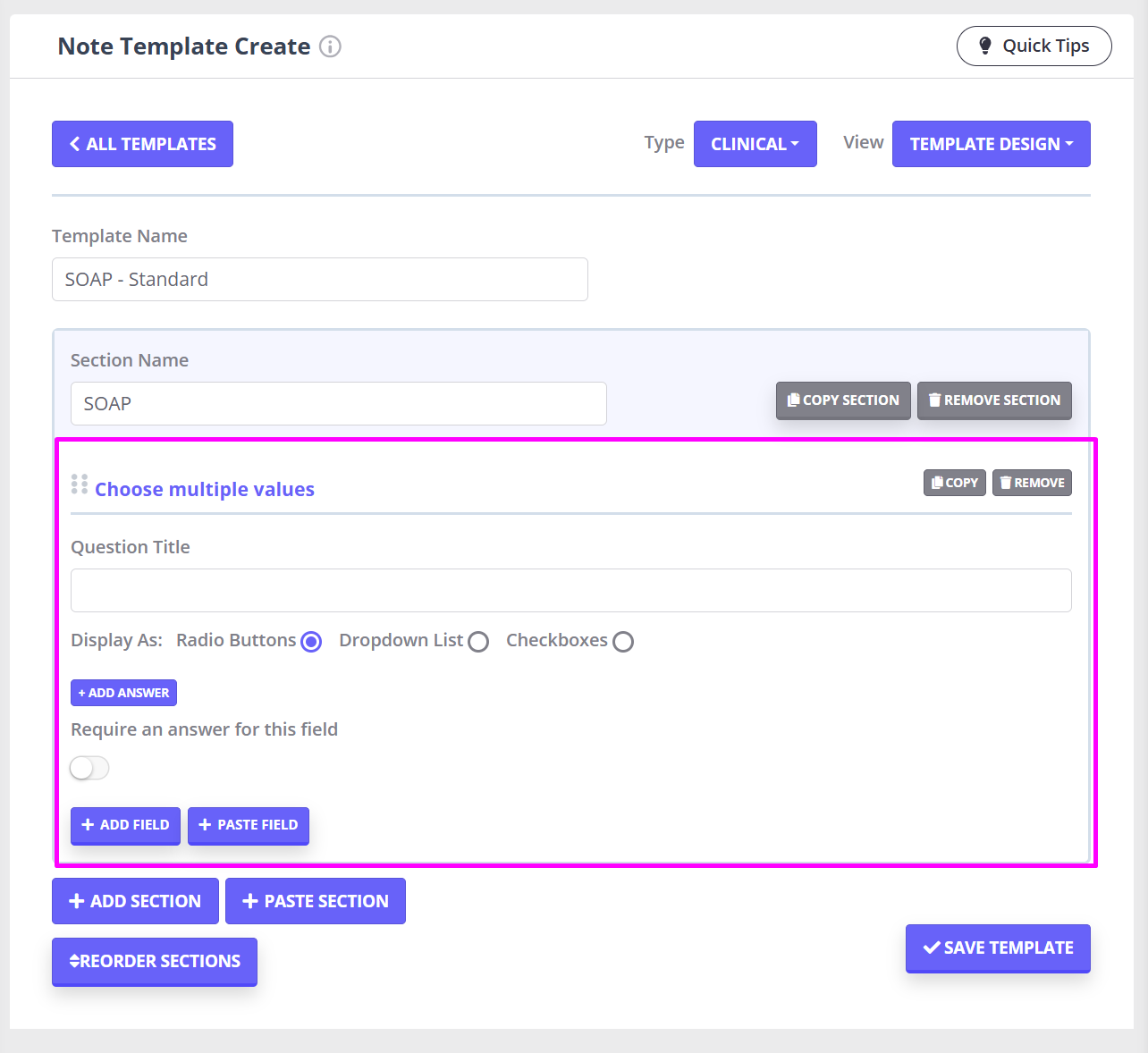Click the Add Section button
Image resolution: width=1148 pixels, height=1053 pixels.
point(135,901)
